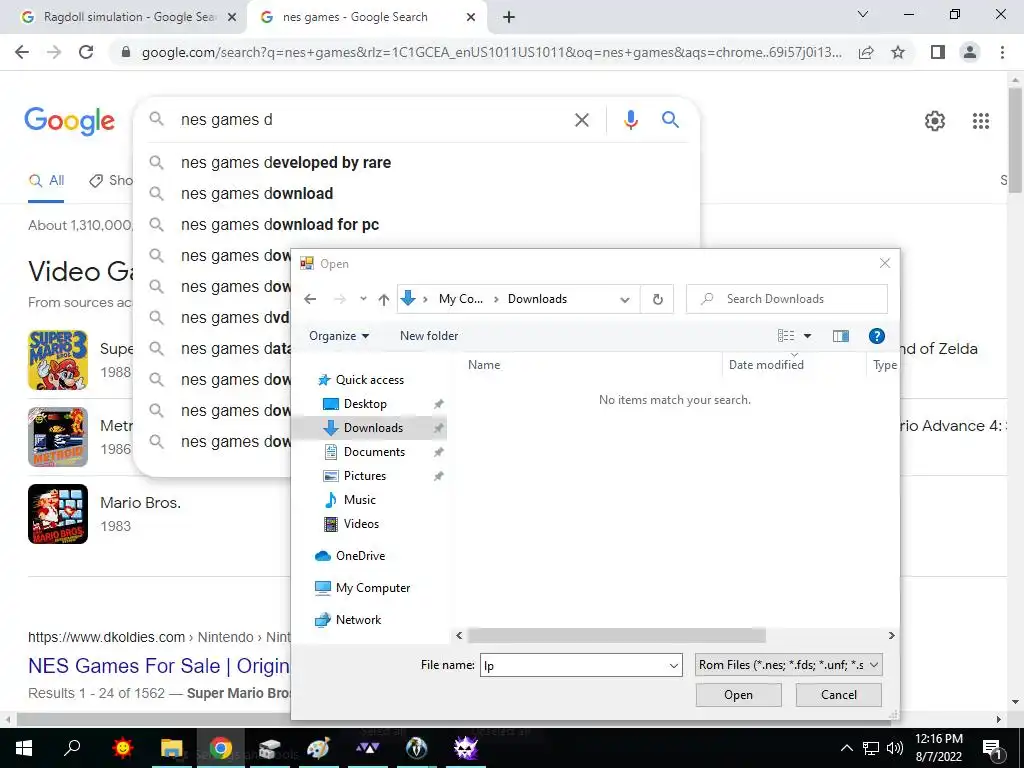Click Downloads in the breadcrumb path
Image resolution: width=1024 pixels, height=768 pixels.
pyautogui.click(x=537, y=299)
